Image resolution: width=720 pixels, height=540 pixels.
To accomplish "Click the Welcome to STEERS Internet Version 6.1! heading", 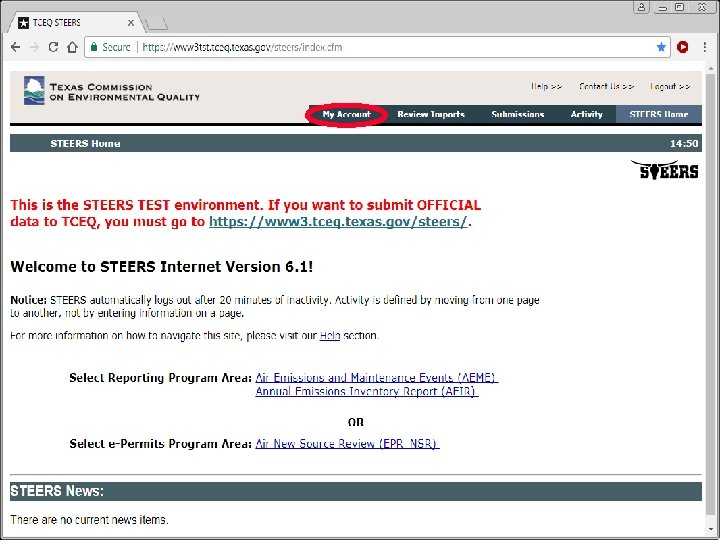I will 162,267.
